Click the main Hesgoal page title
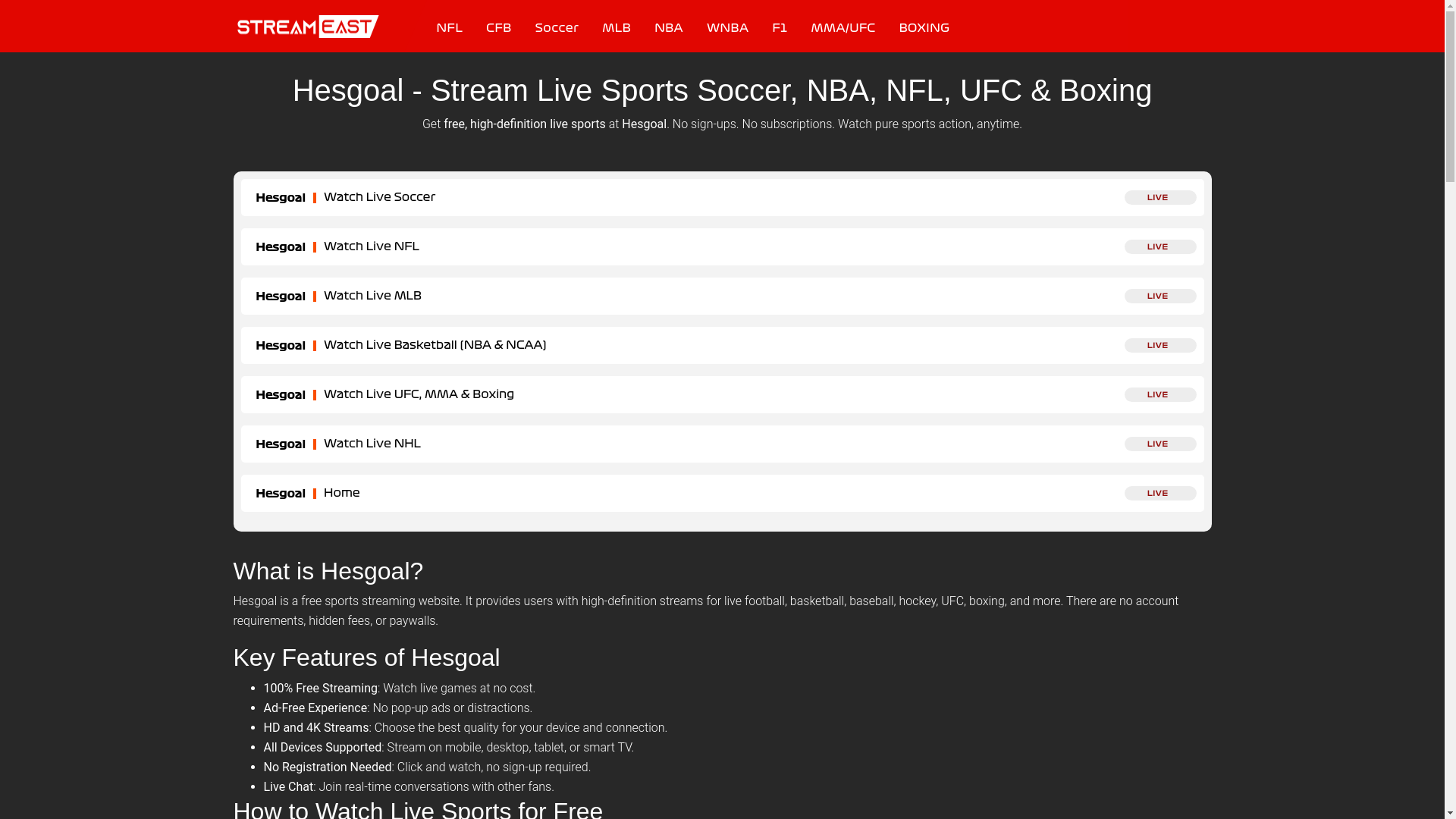Screen dimensions: 1456x819 722,90
